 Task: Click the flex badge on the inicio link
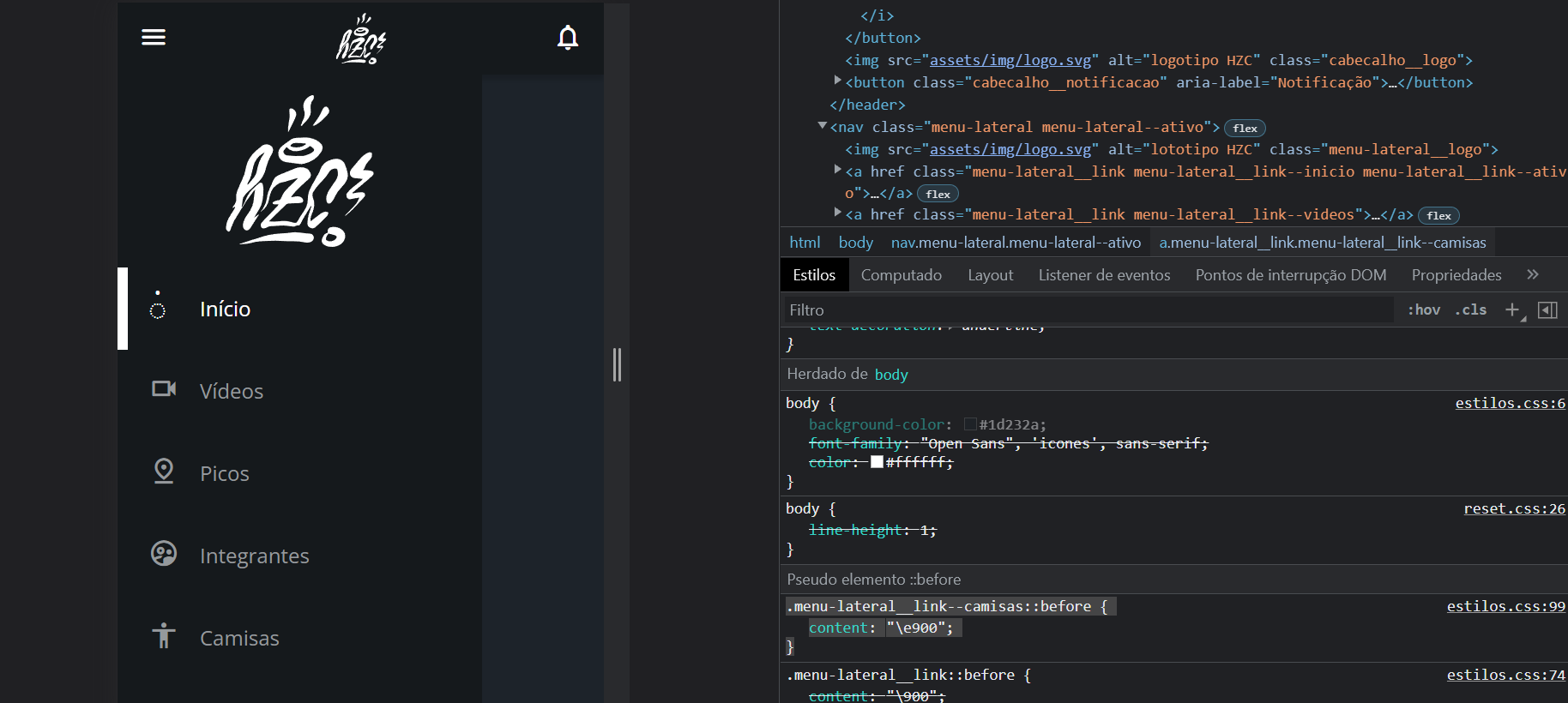click(938, 194)
